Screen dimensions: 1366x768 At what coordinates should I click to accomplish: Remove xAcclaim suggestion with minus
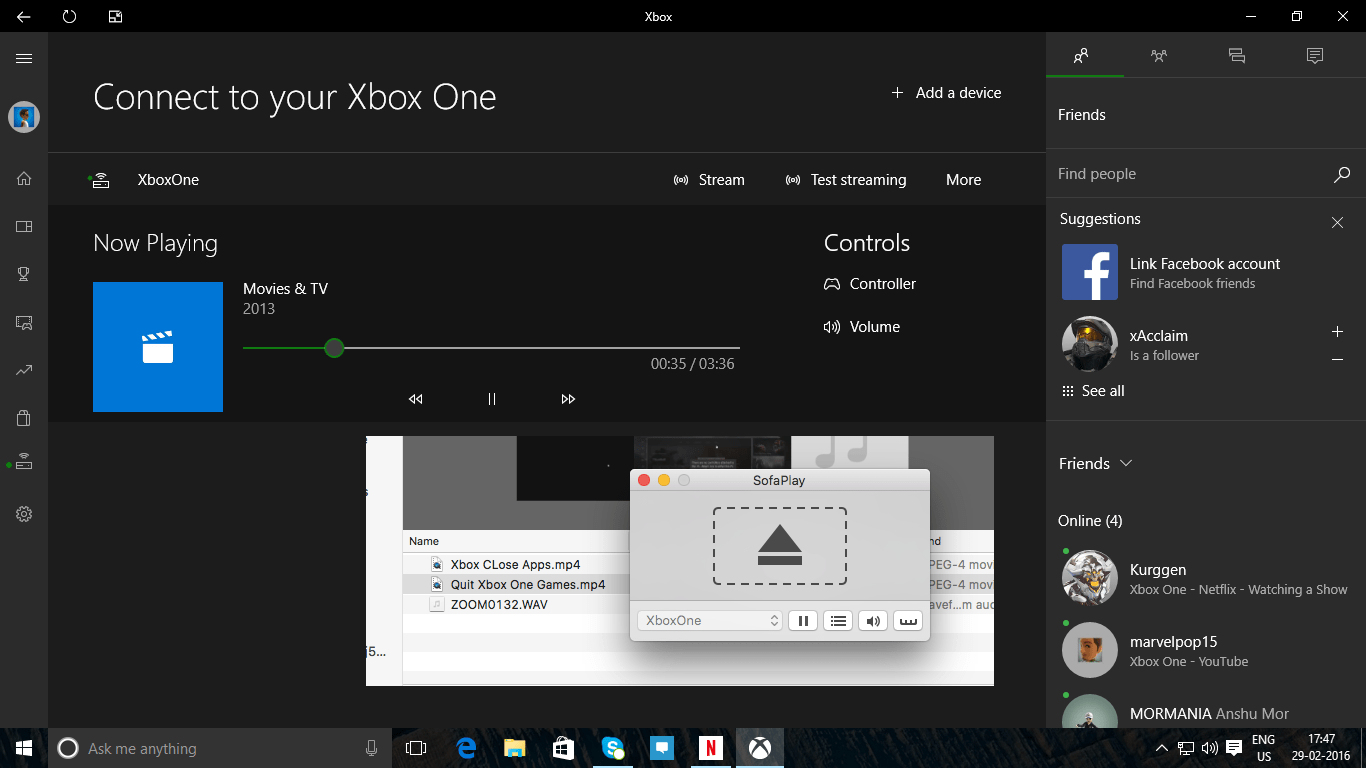[1337, 359]
